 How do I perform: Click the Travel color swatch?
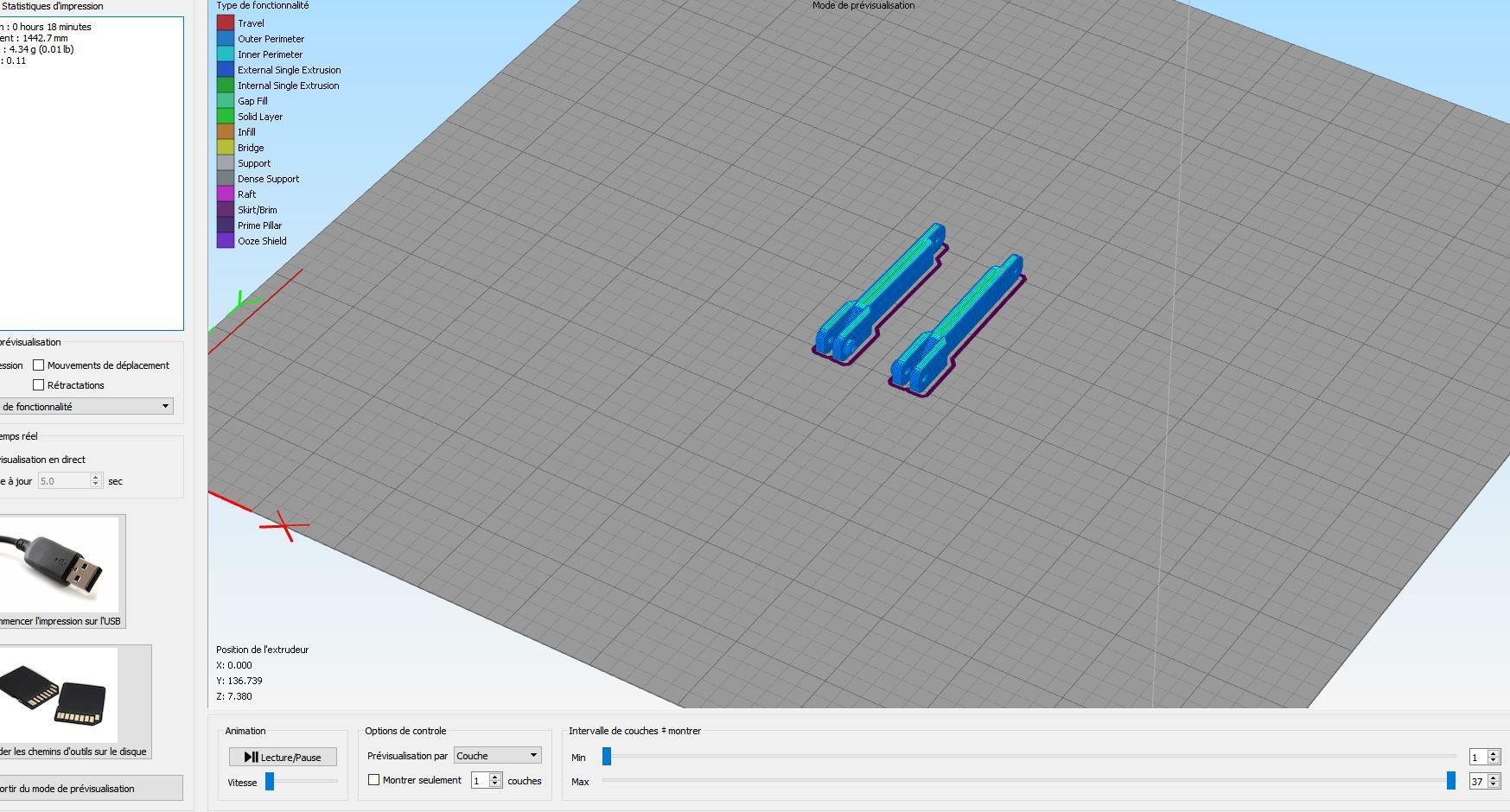pos(226,23)
